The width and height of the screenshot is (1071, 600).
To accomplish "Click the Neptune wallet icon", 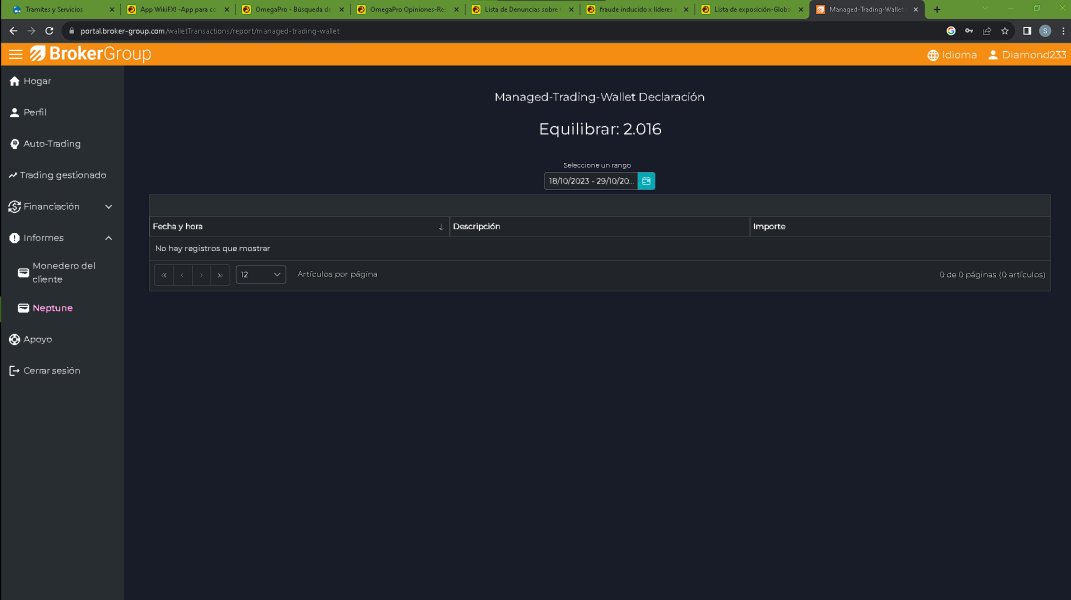I will pyautogui.click(x=23, y=308).
